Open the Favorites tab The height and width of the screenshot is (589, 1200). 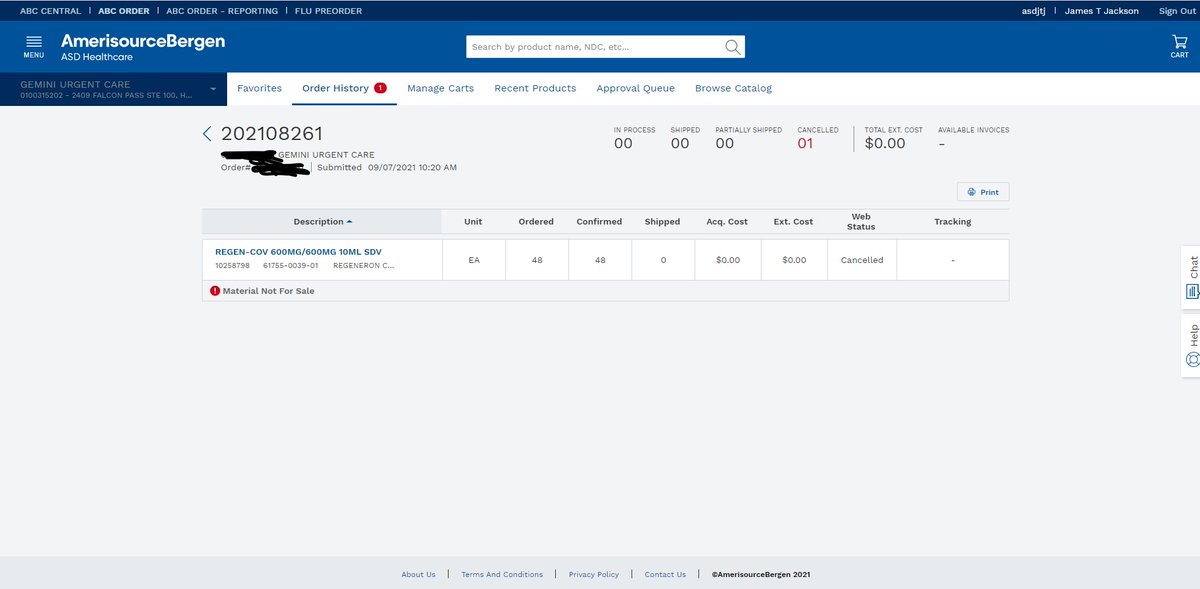[259, 88]
